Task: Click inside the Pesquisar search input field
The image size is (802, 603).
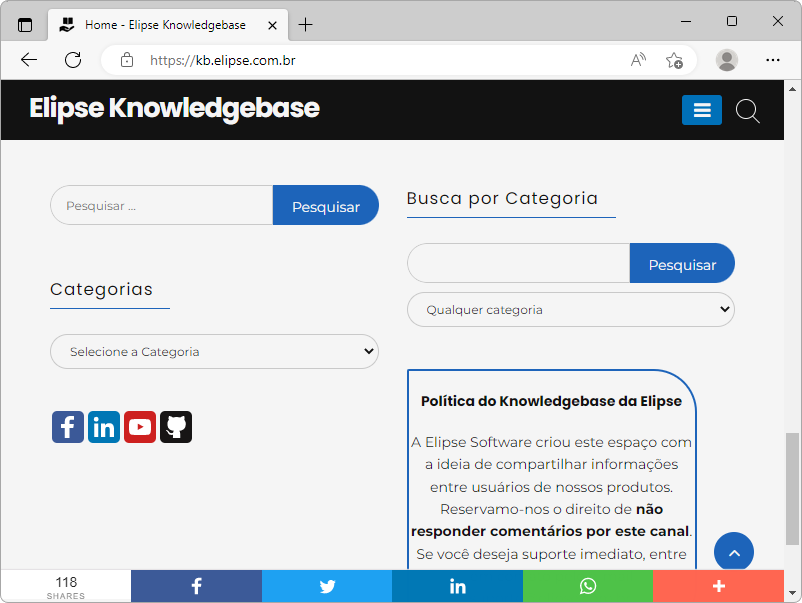Action: pos(160,204)
